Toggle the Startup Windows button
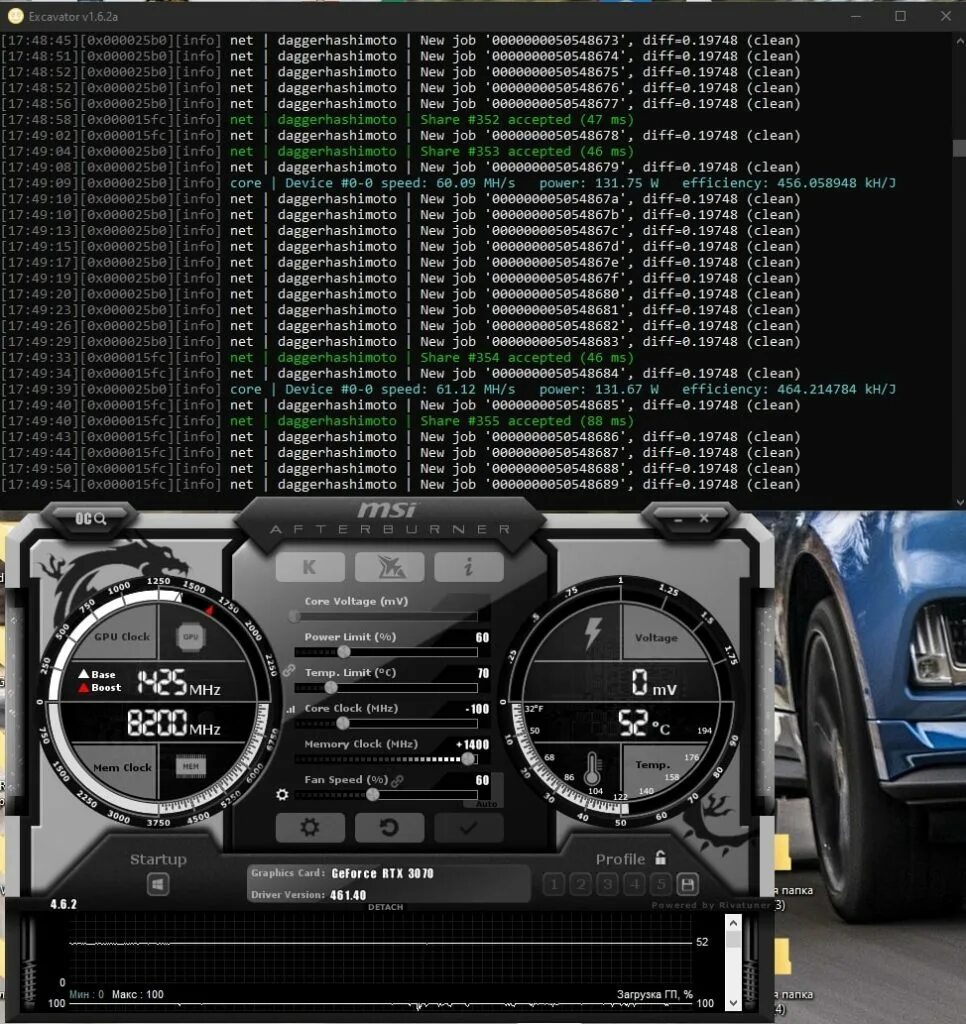 [x=158, y=885]
